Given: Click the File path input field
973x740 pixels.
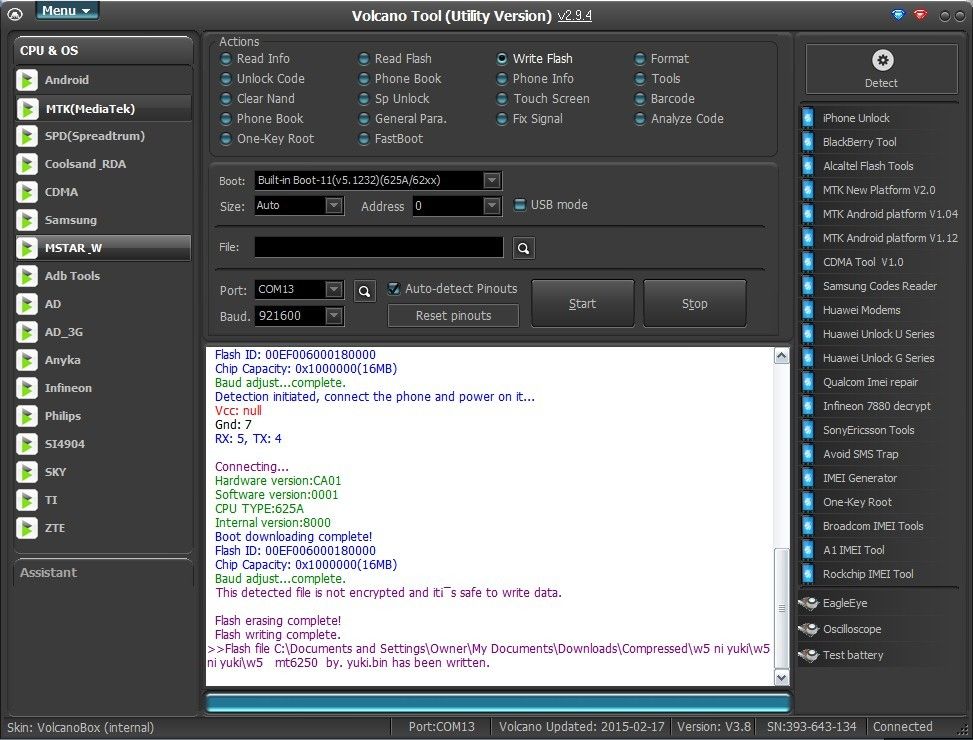Looking at the screenshot, I should (x=378, y=247).
